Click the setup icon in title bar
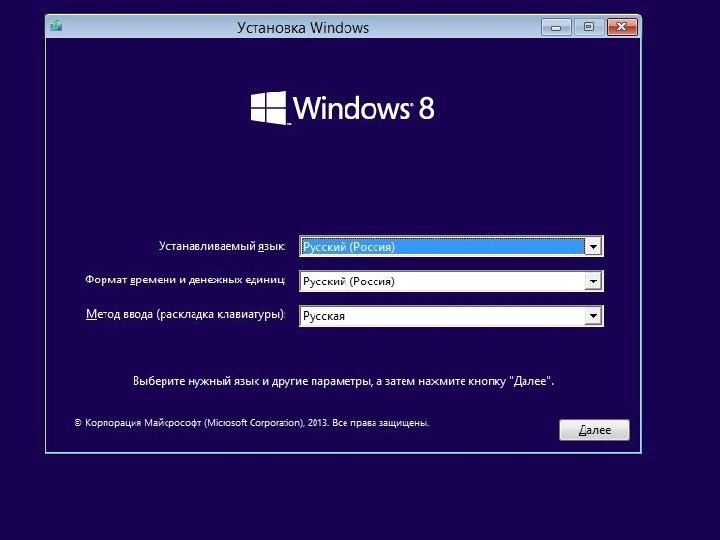This screenshot has width=720, height=540. pyautogui.click(x=56, y=26)
